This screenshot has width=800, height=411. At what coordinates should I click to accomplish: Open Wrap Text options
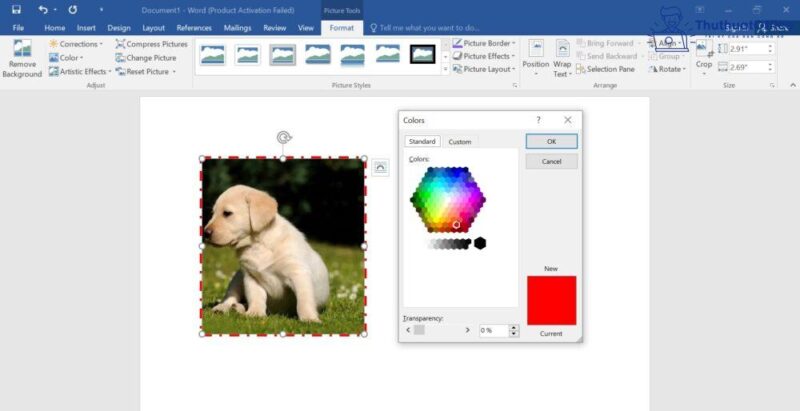click(562, 59)
